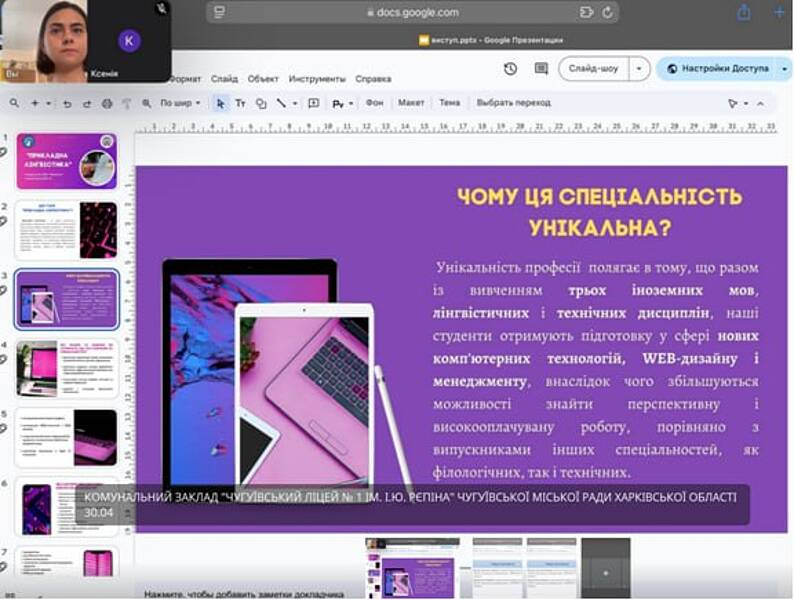The height and width of the screenshot is (600, 794).
Task: Select the cursor selection tool
Action: 220,103
